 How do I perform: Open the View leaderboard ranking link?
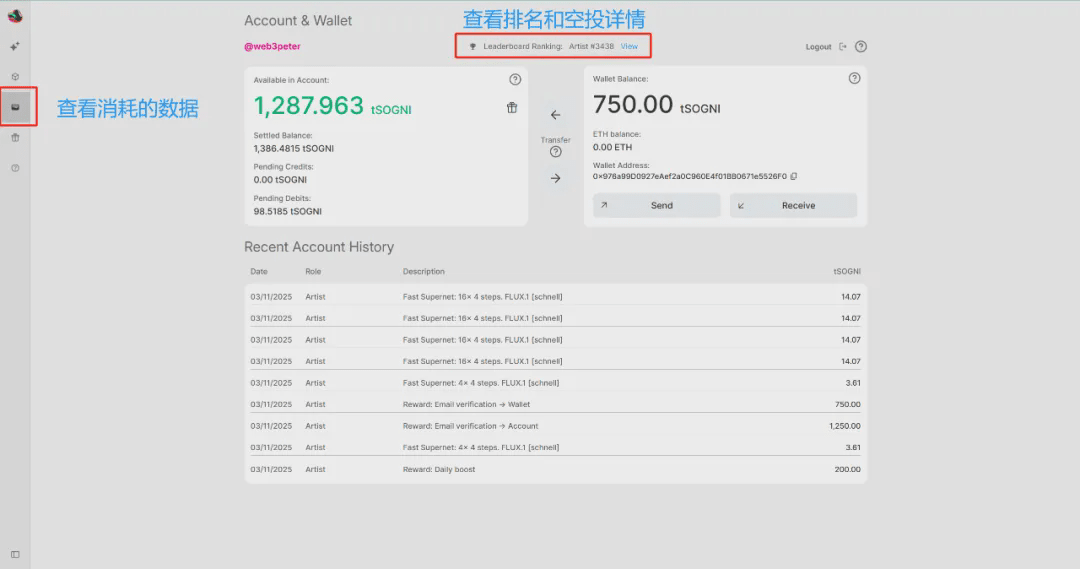[629, 46]
